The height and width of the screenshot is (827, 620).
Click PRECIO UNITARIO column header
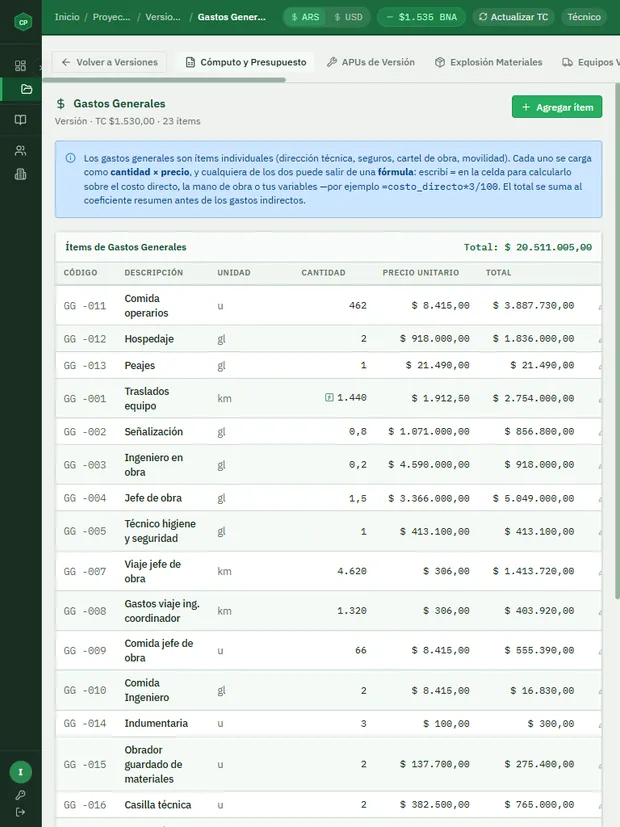point(421,273)
